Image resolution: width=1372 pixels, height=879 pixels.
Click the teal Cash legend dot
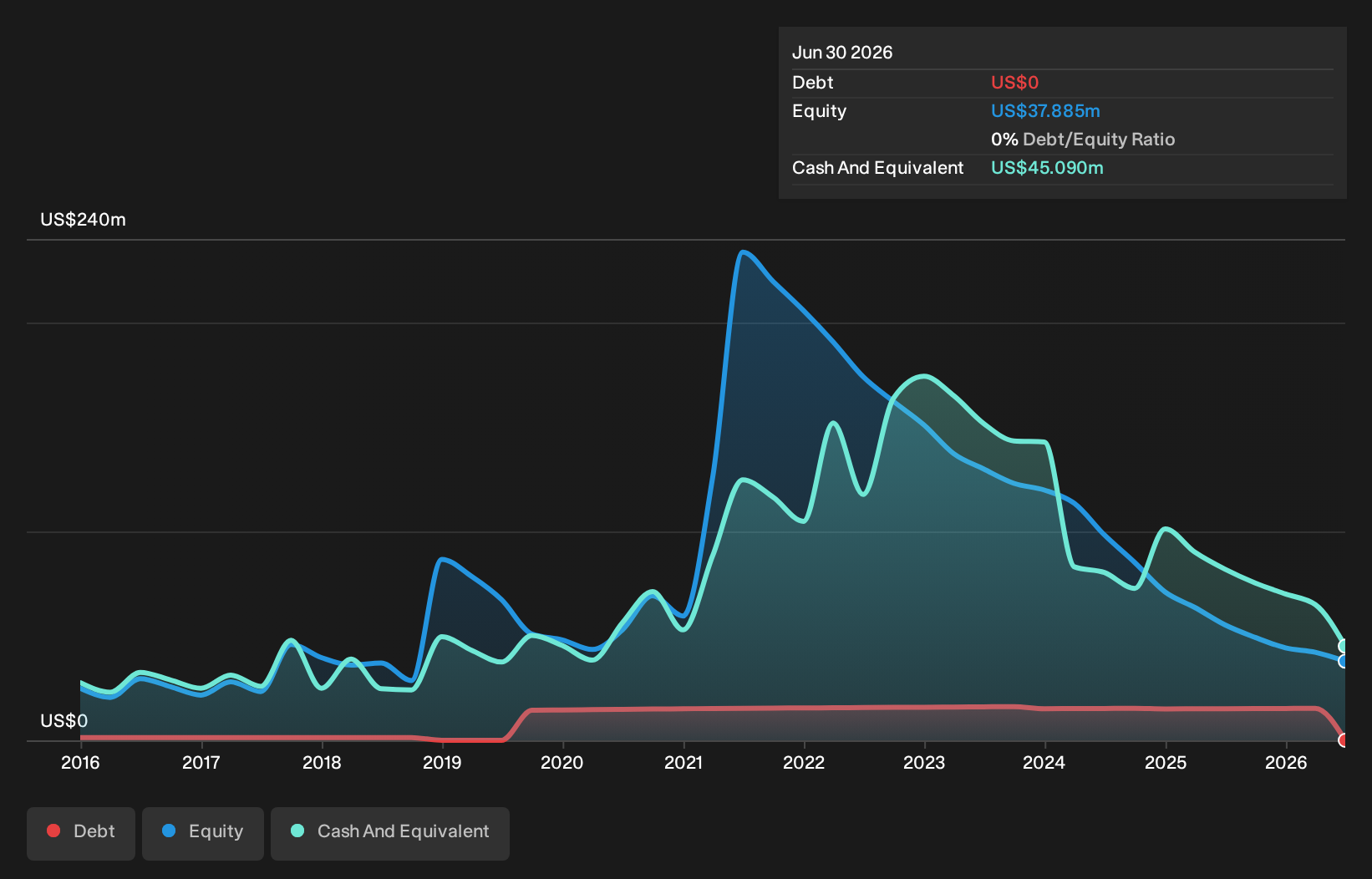(297, 831)
